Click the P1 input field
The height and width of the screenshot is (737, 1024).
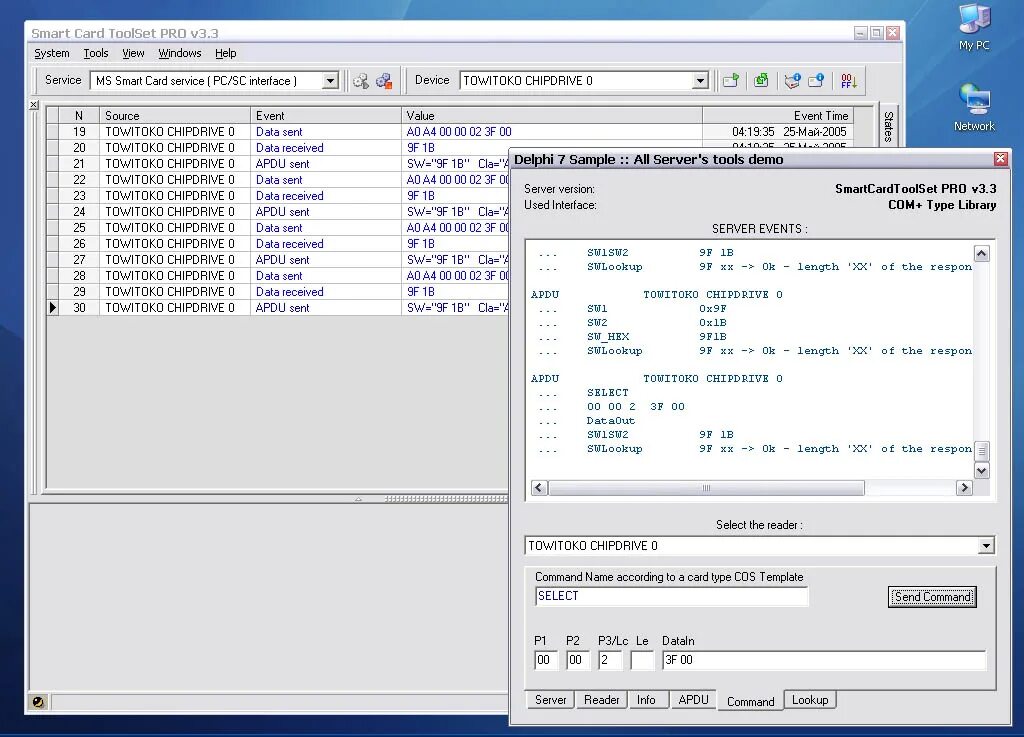click(545, 660)
